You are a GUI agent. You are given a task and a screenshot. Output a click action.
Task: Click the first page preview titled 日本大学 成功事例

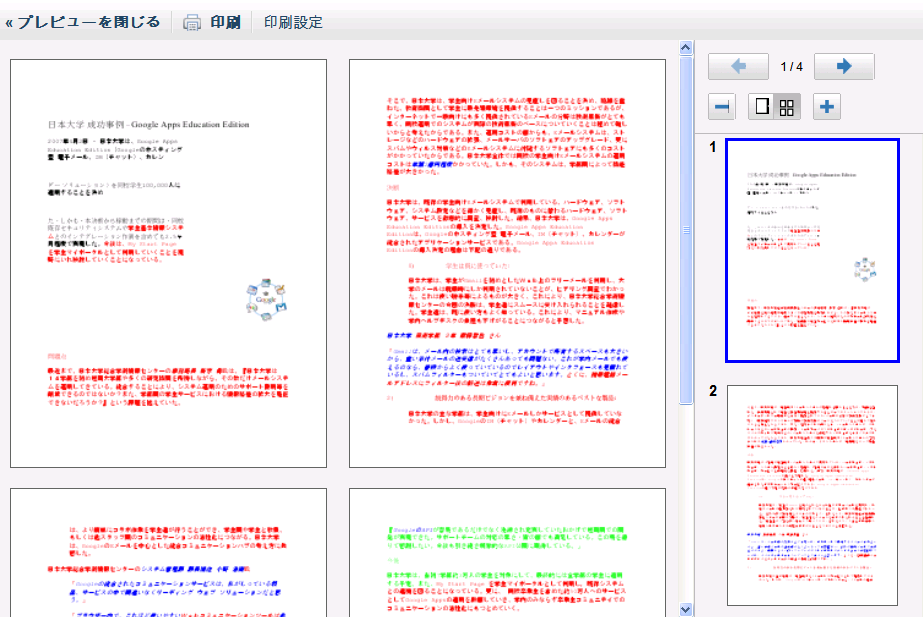coord(168,263)
